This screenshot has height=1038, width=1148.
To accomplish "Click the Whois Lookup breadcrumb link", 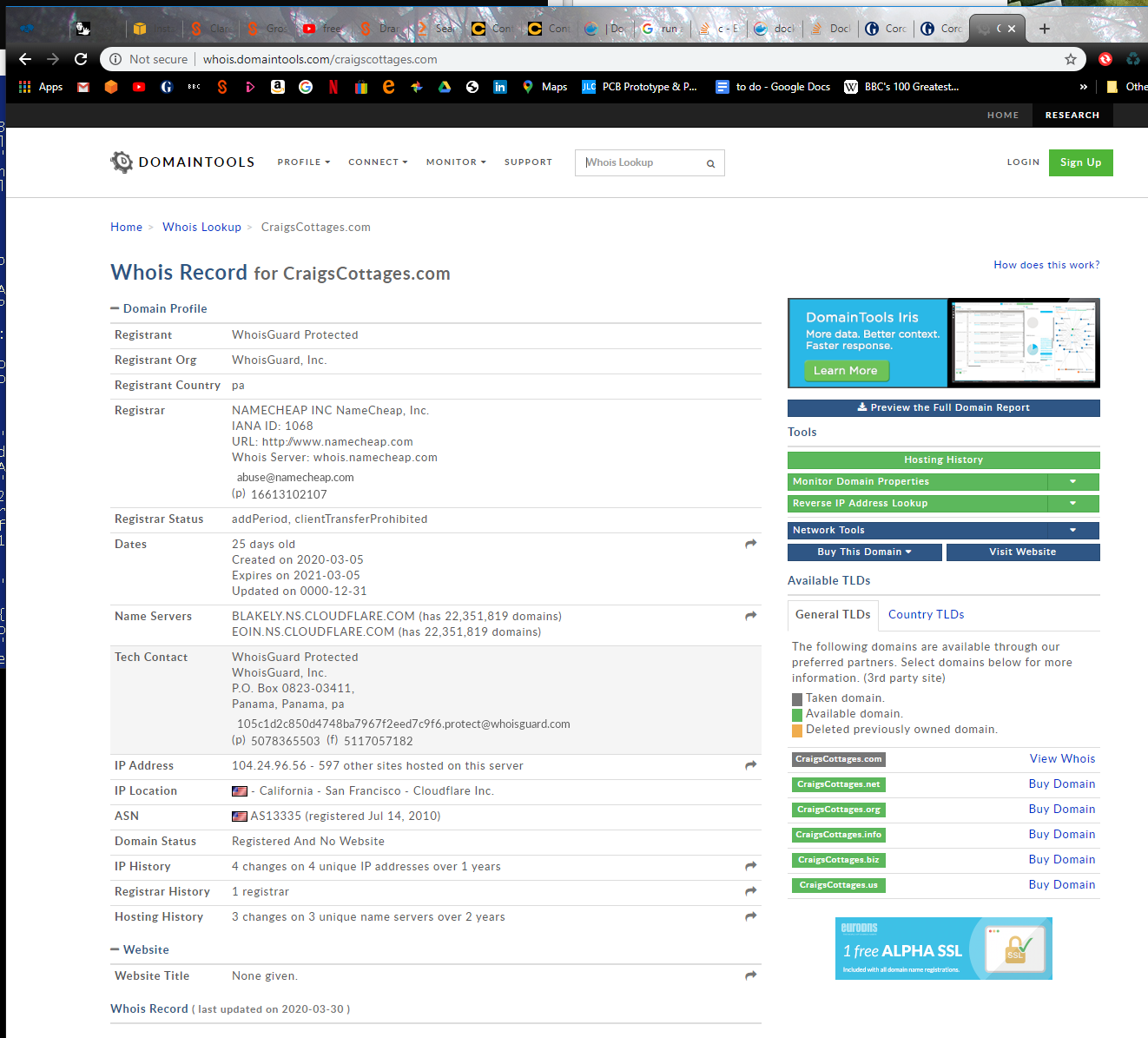I will coord(201,228).
